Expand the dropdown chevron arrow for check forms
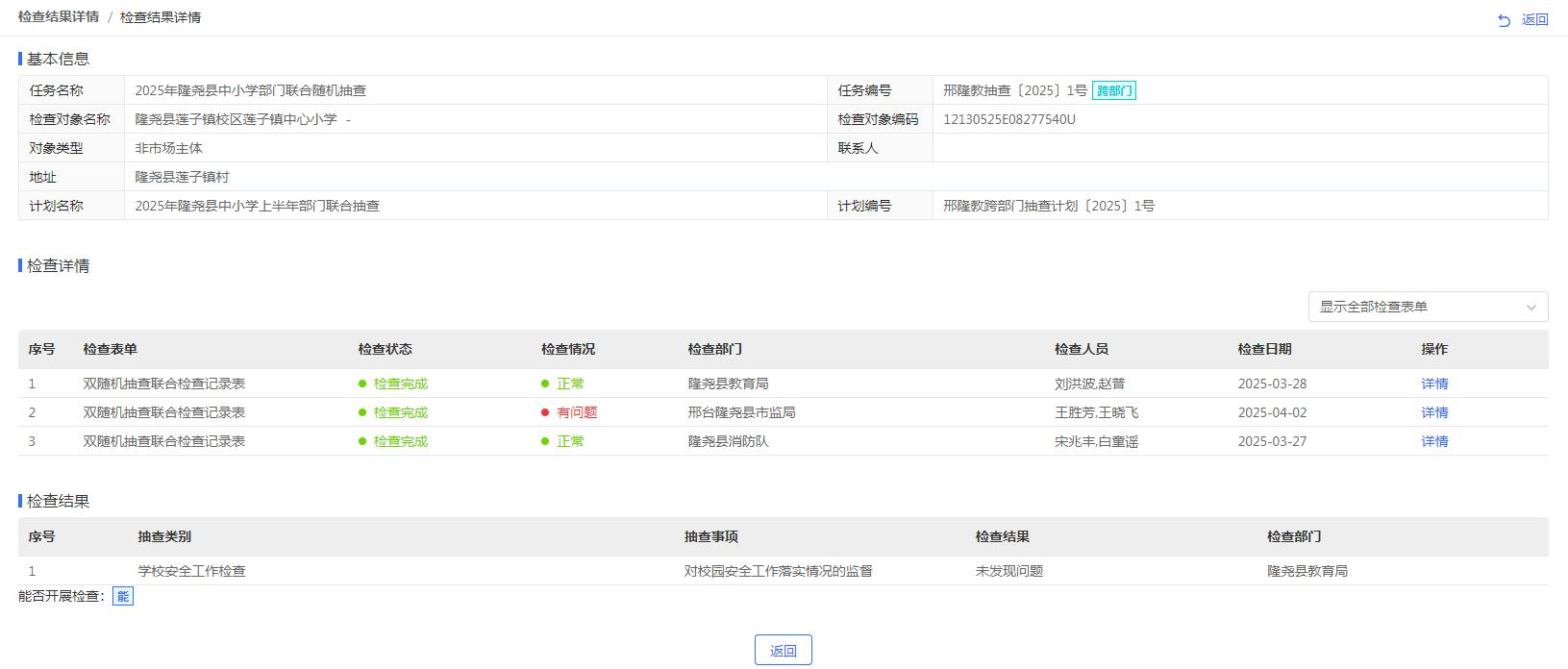1568x669 pixels. coord(1531,308)
